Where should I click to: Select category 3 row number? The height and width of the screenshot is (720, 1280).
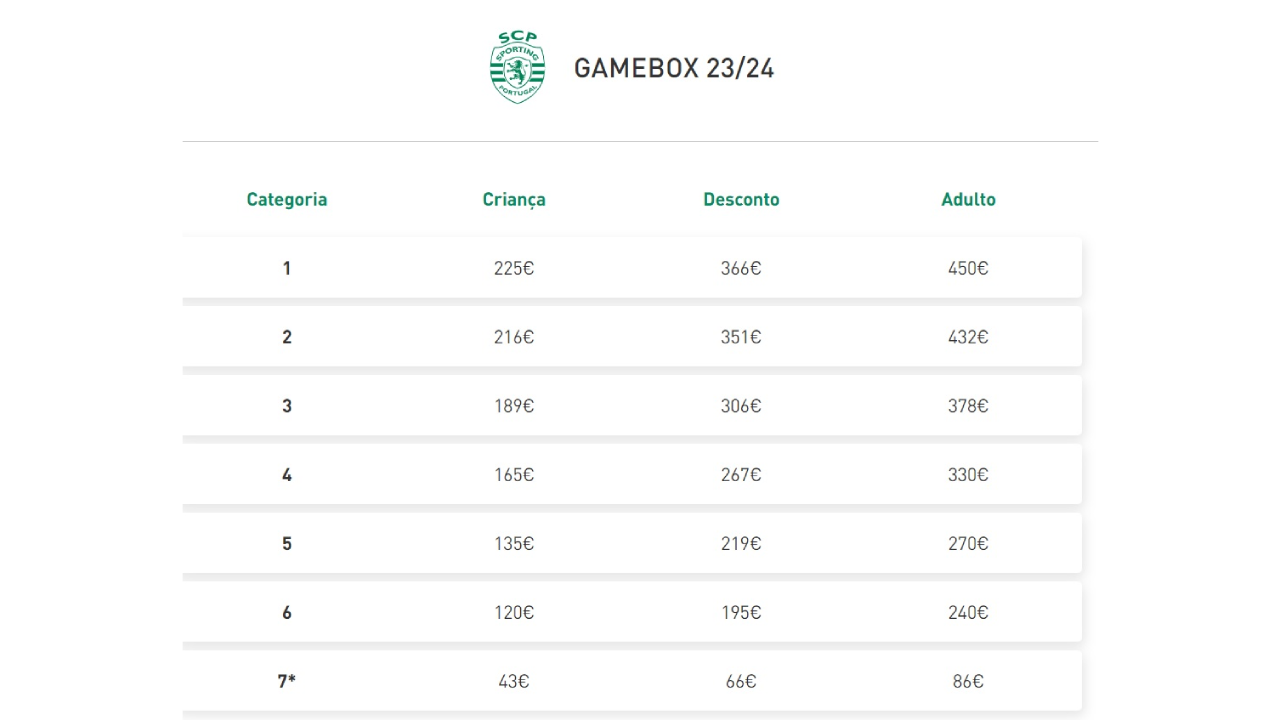[x=287, y=406]
